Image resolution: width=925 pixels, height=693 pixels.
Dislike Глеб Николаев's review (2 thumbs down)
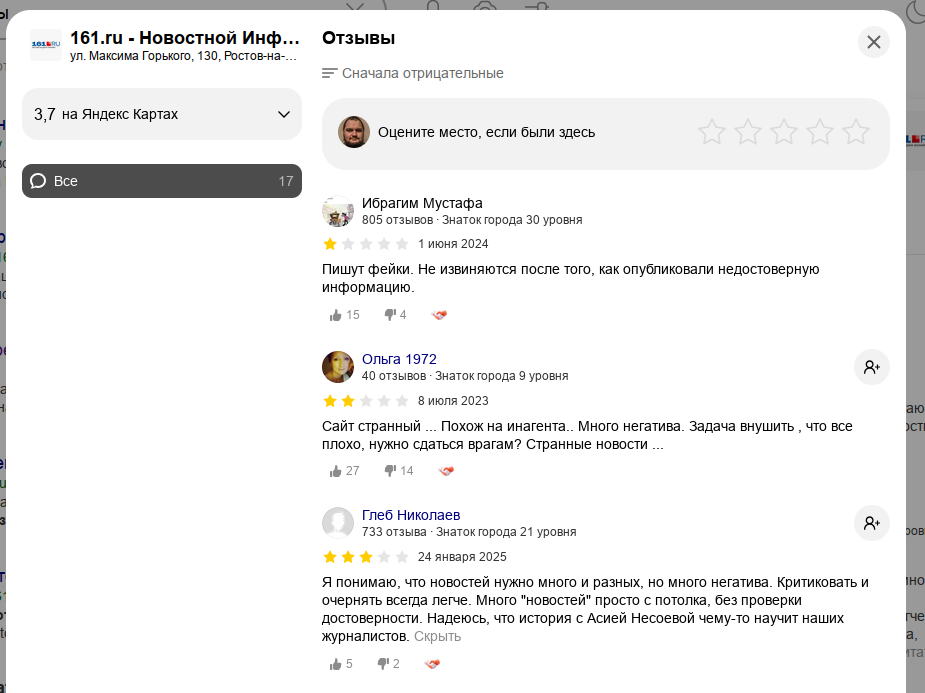tap(388, 664)
